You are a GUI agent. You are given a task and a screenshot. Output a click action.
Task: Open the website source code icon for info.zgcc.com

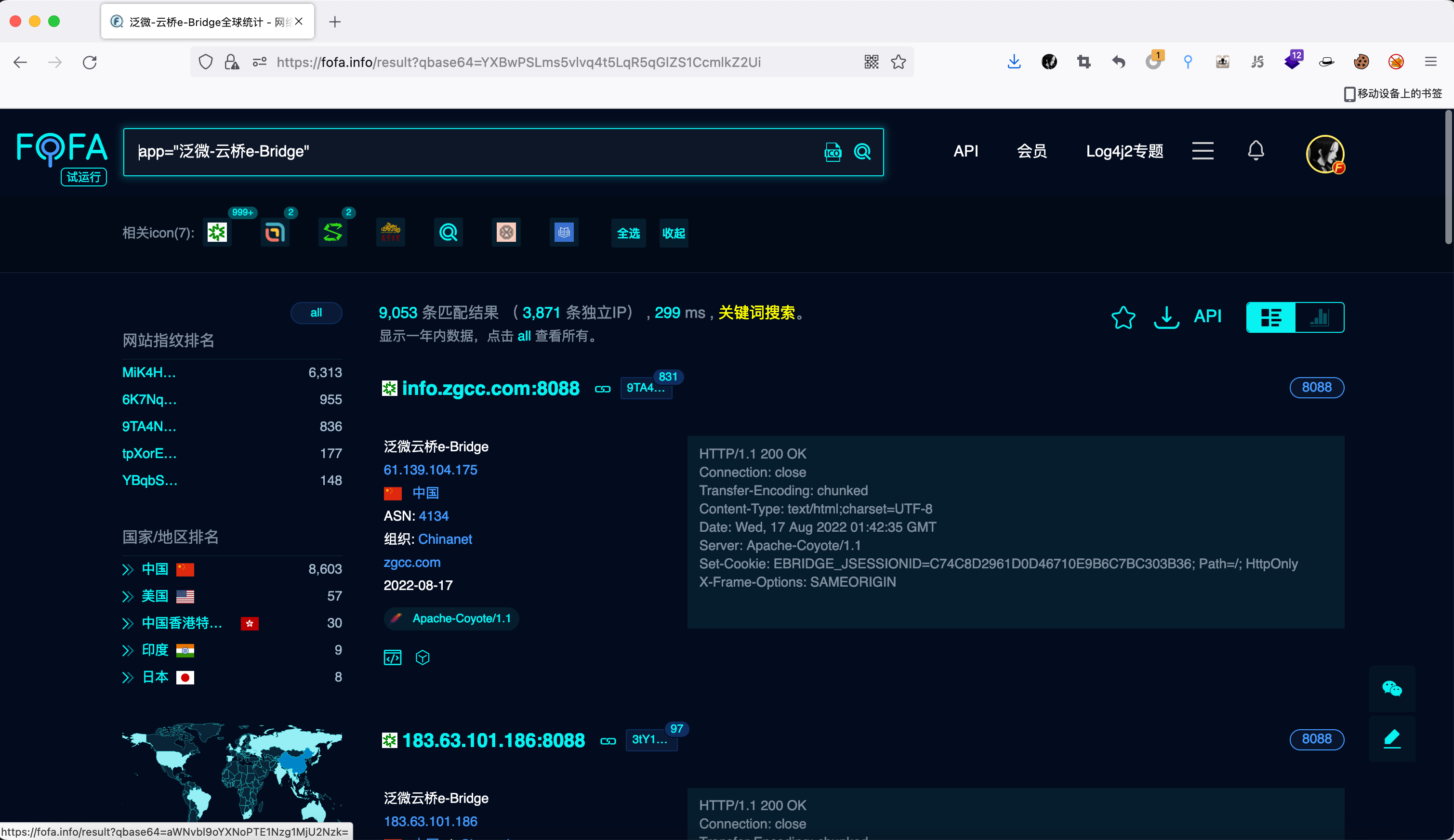pos(392,657)
